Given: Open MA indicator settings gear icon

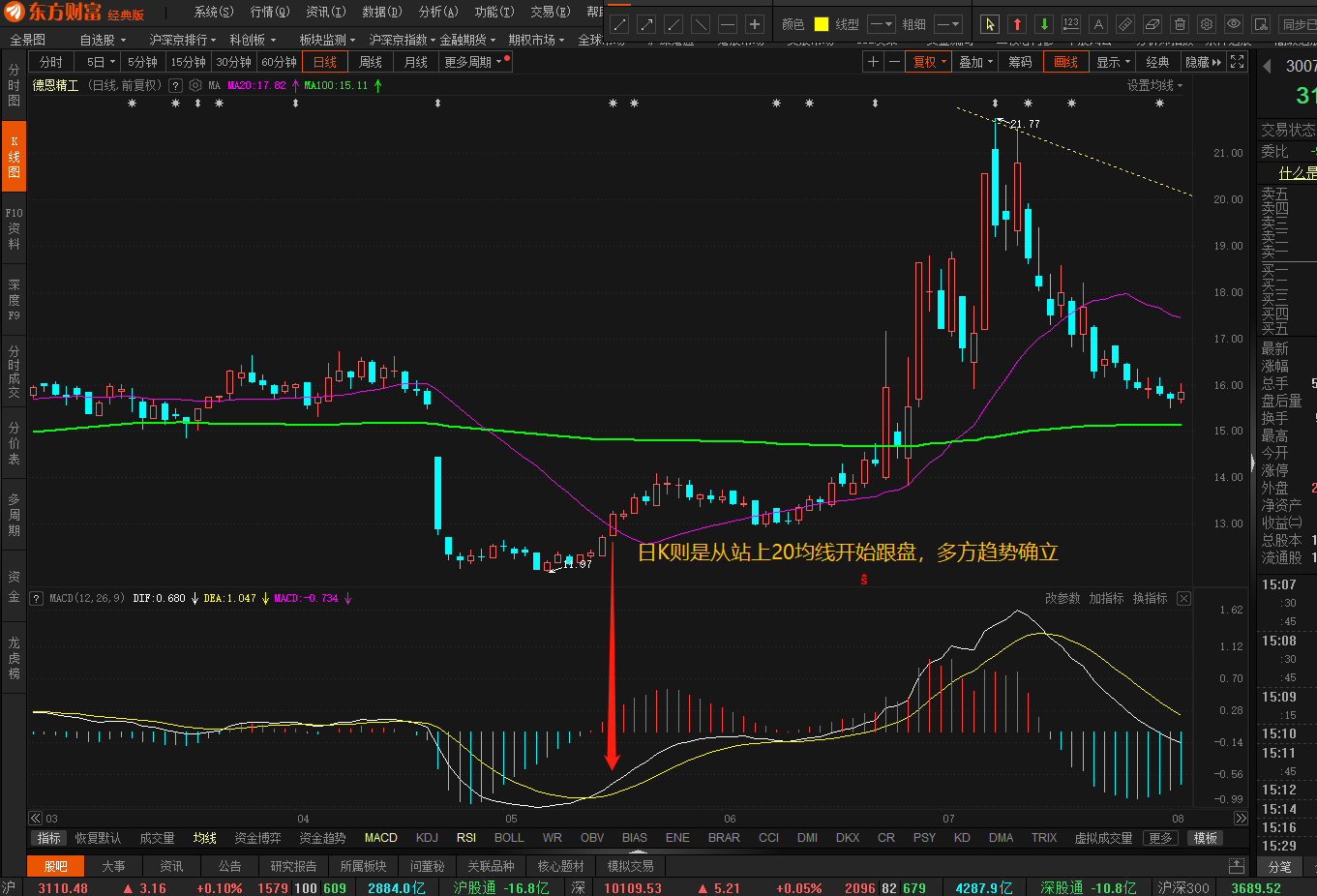Looking at the screenshot, I should (x=195, y=85).
